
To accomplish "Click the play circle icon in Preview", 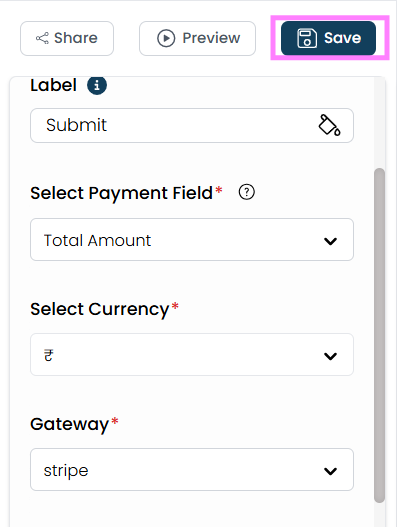I will pyautogui.click(x=166, y=38).
